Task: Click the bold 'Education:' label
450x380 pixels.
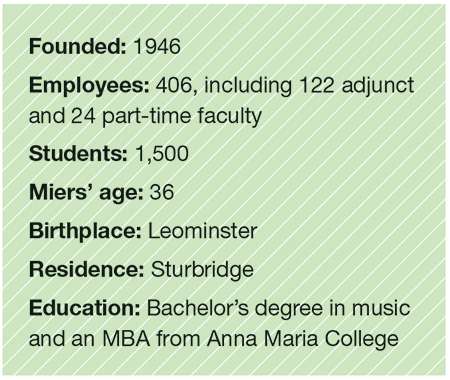Action: coord(85,308)
